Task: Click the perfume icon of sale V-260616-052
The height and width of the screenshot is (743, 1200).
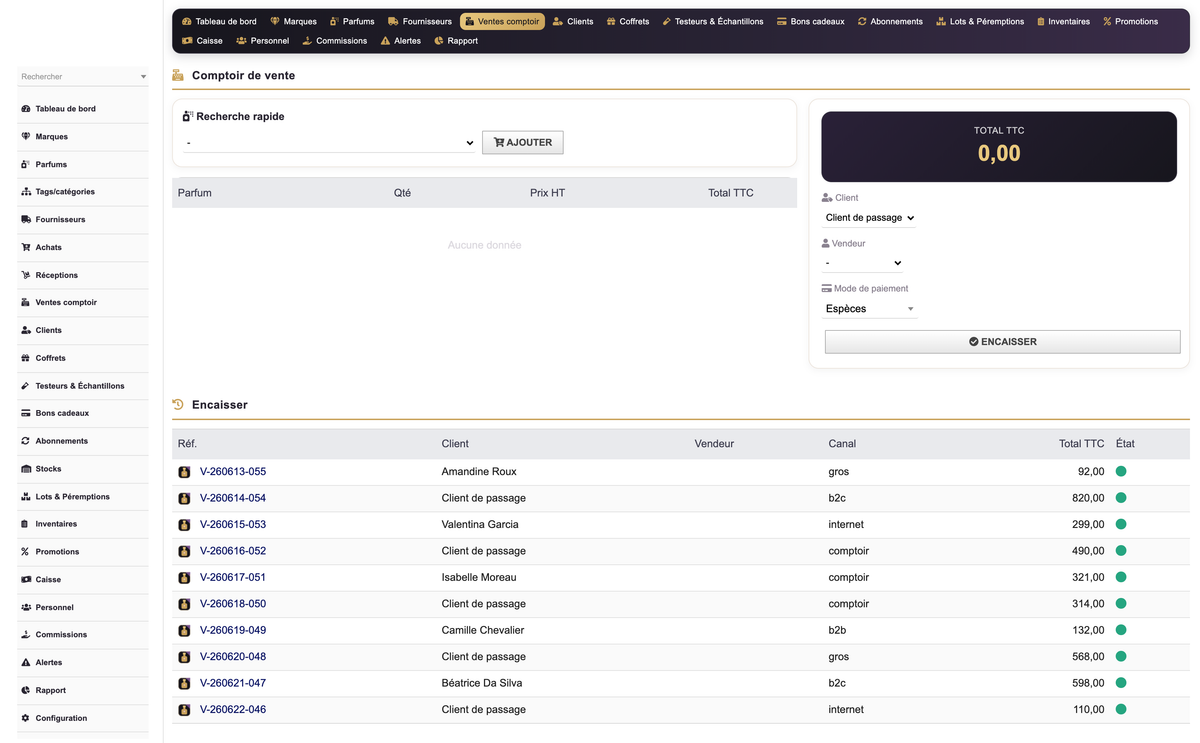Action: click(184, 551)
